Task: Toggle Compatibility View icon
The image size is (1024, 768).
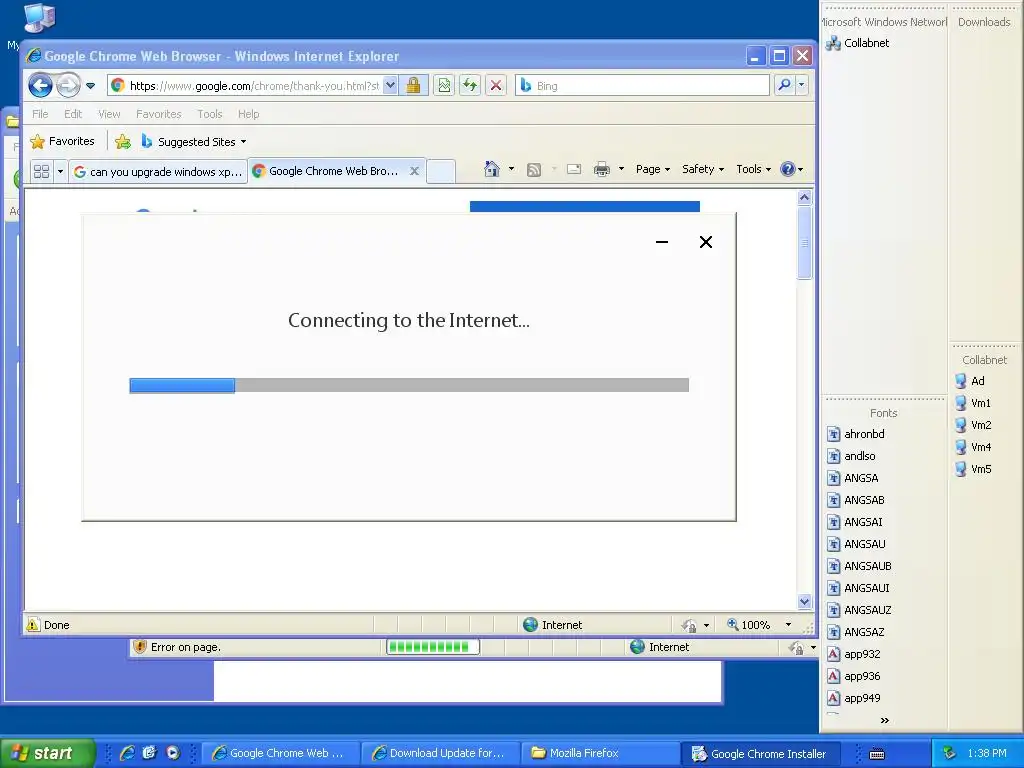Action: tap(444, 85)
